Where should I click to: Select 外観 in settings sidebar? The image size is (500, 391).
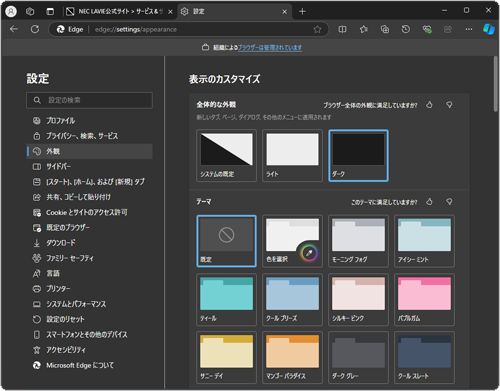[x=89, y=151]
